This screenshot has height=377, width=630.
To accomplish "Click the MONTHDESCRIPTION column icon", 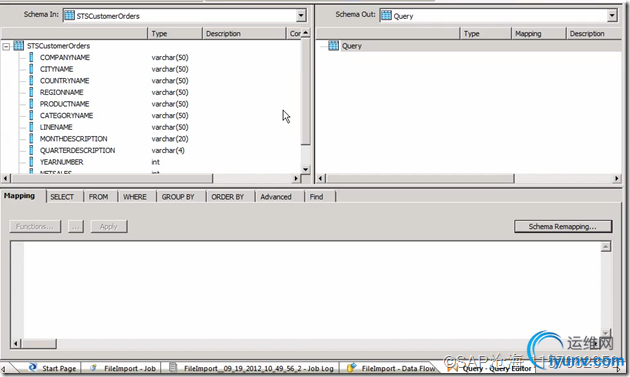I will pos(31,139).
